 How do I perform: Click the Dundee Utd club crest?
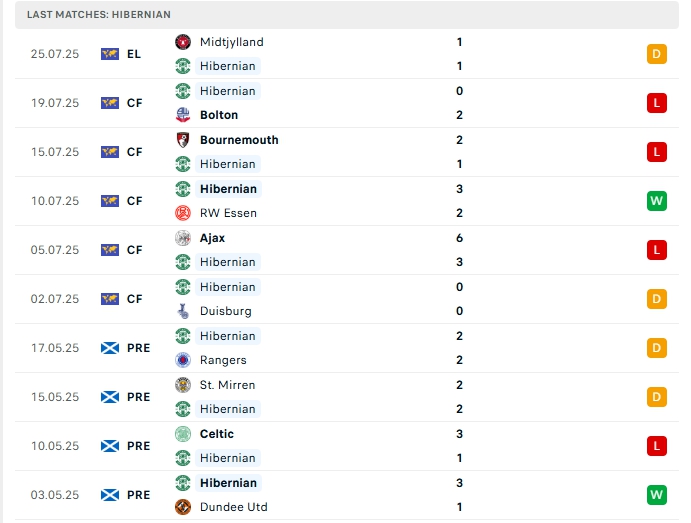183,507
